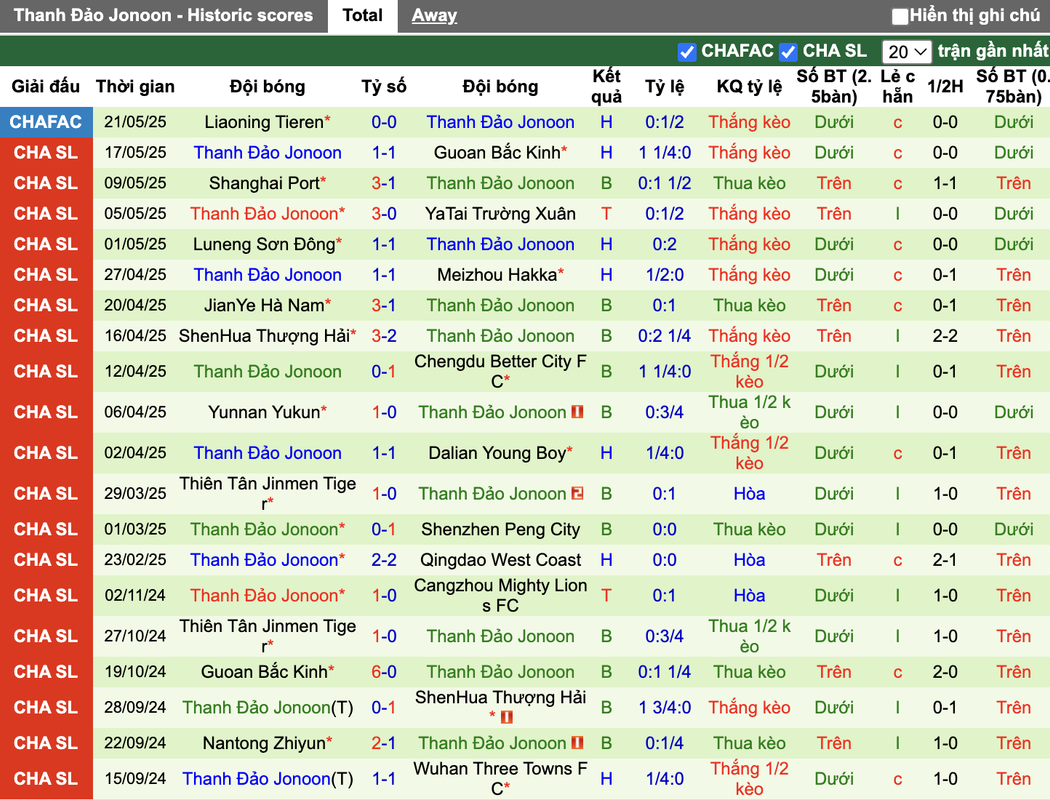
Task: Toggle the Hiển thị ghi chú checkbox
Action: (900, 16)
